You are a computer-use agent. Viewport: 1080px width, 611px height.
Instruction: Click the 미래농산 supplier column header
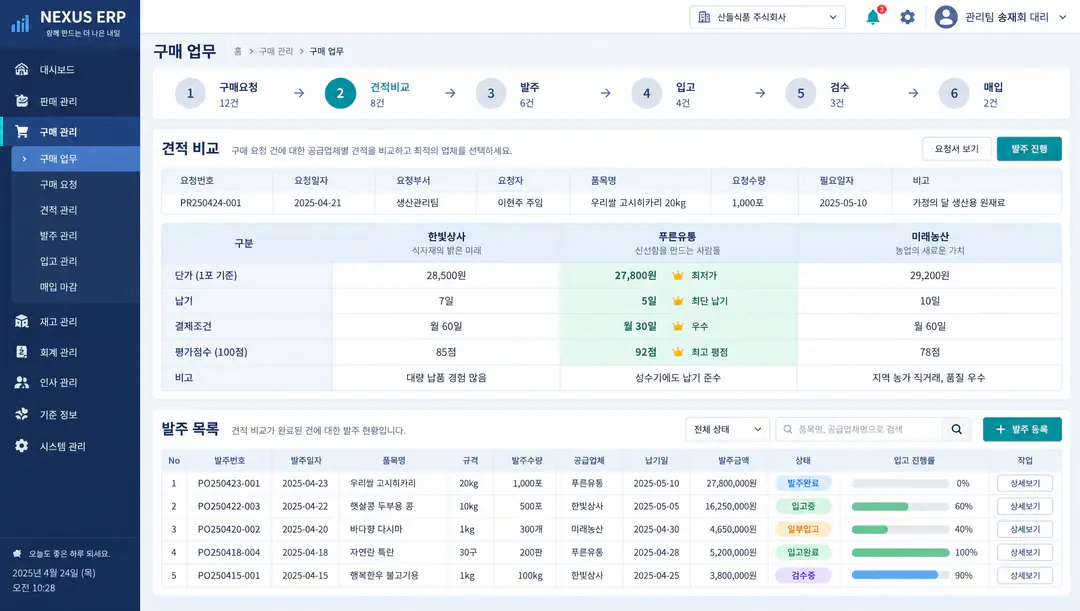point(930,243)
